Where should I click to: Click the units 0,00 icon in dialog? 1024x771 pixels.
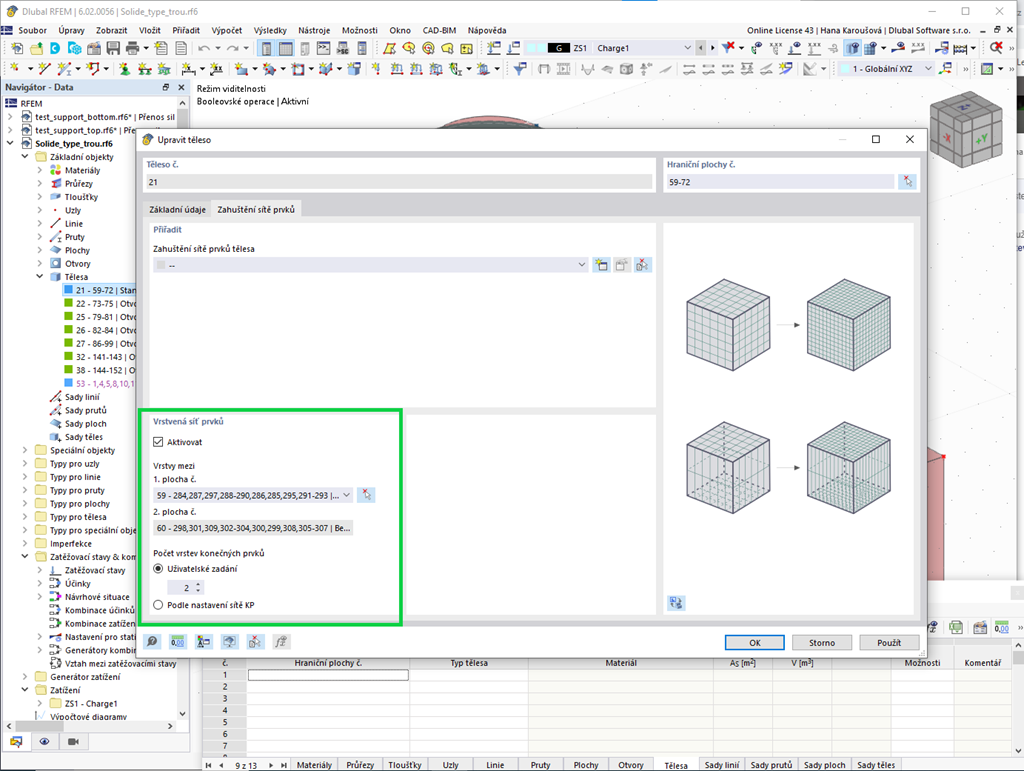point(178,642)
